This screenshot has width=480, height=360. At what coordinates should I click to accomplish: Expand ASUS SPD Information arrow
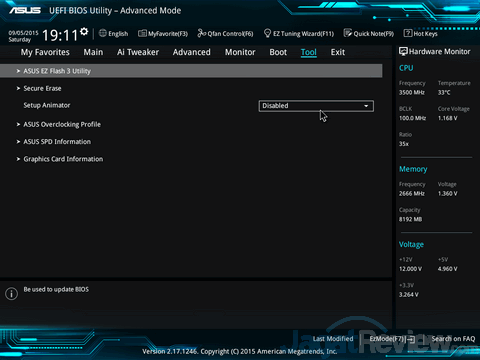pos(18,142)
